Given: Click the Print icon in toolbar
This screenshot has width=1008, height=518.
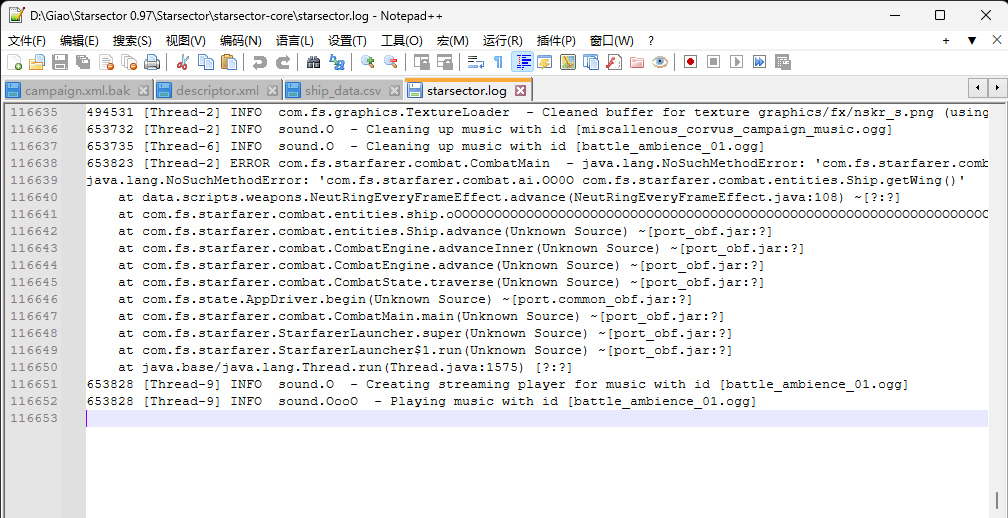Looking at the screenshot, I should click(152, 62).
